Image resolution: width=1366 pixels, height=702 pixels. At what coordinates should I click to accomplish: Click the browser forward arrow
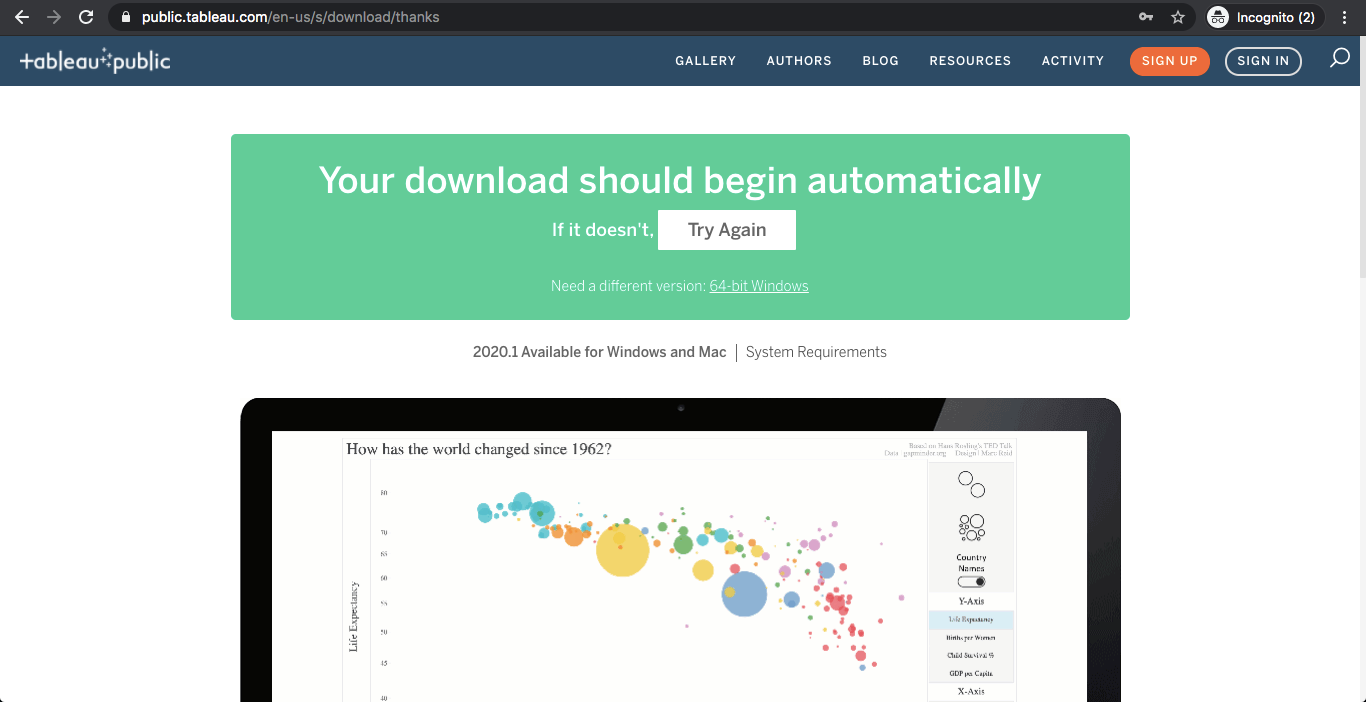click(54, 17)
